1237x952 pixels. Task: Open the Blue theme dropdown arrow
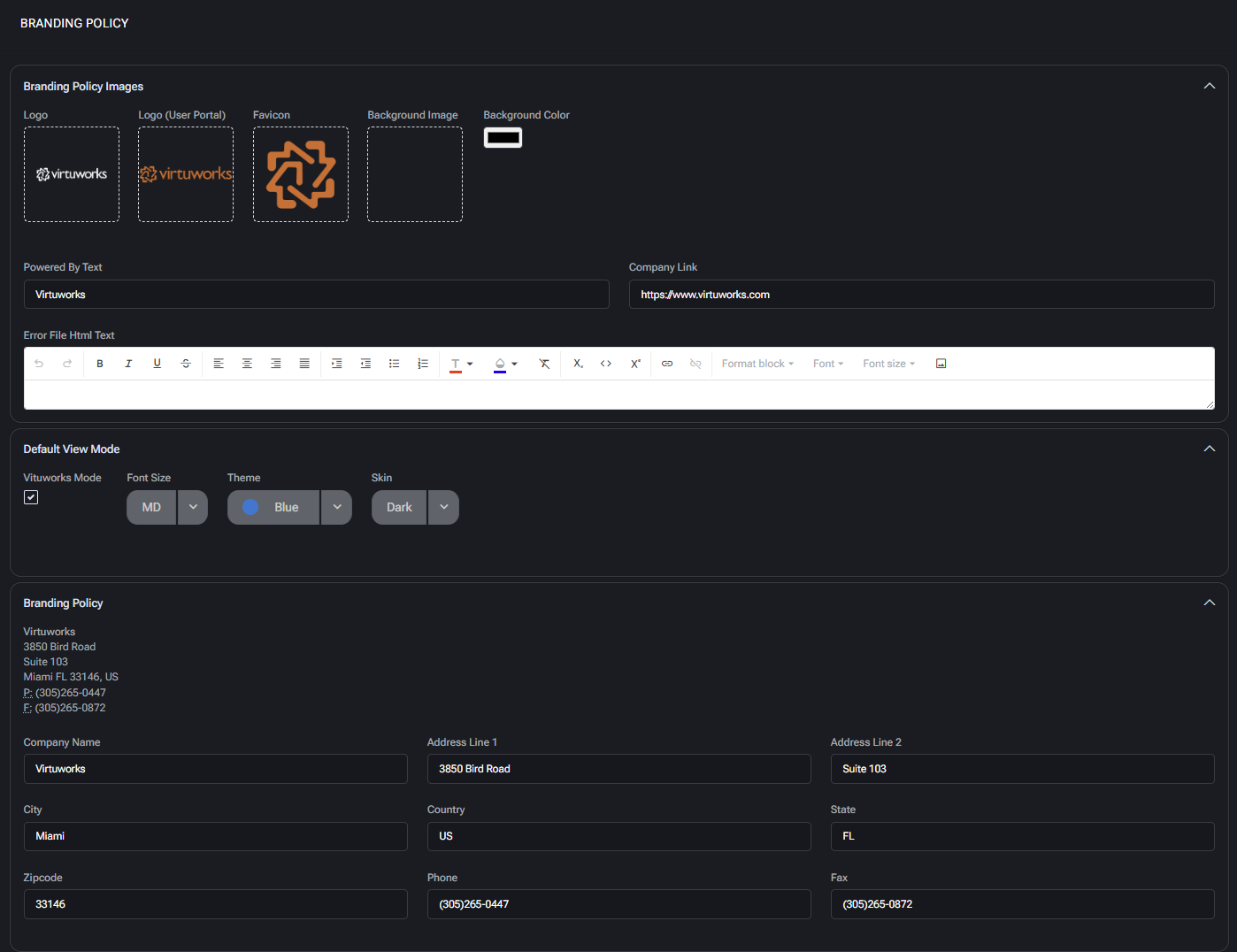click(336, 507)
